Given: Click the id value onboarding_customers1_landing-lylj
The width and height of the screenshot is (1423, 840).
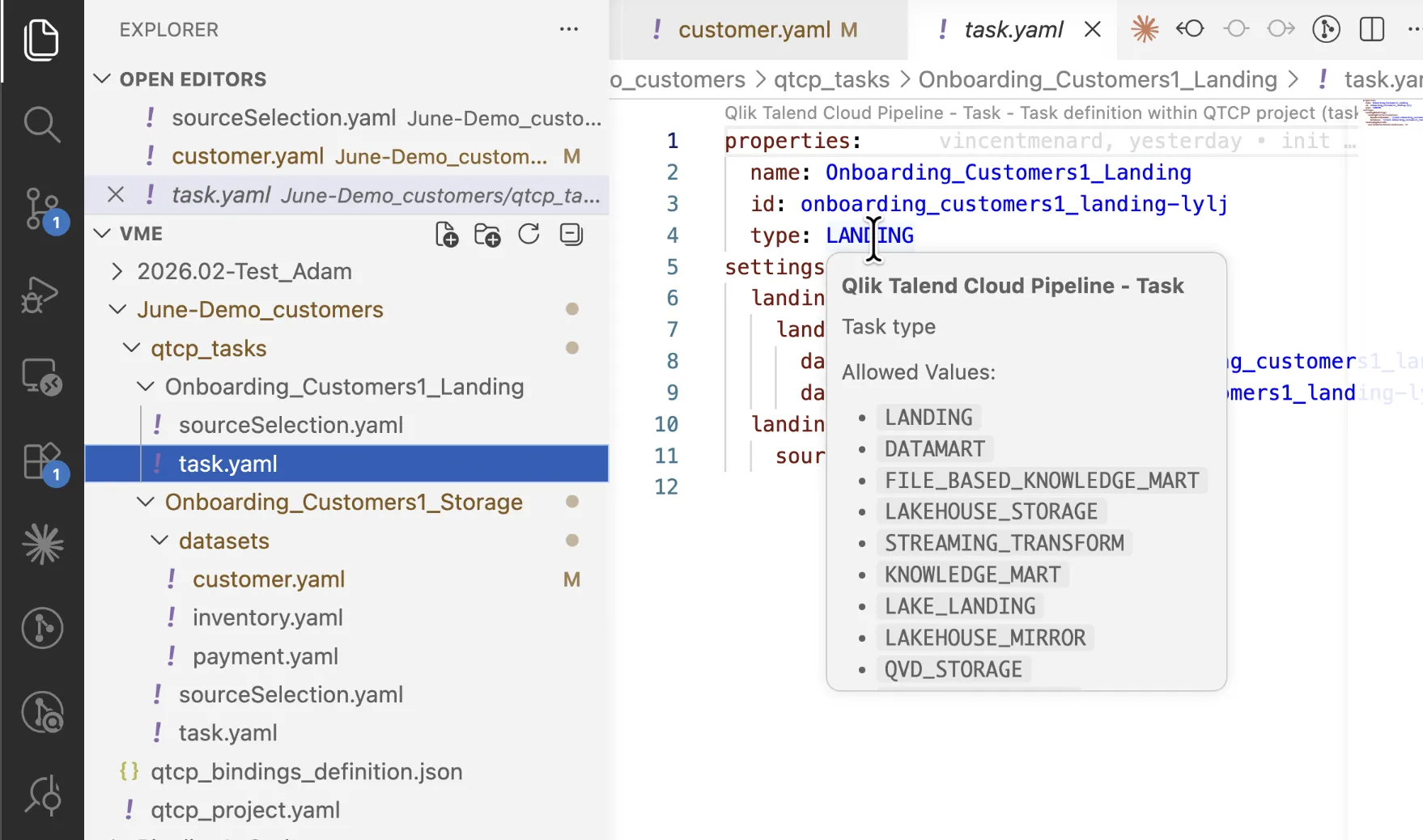Looking at the screenshot, I should point(1013,204).
